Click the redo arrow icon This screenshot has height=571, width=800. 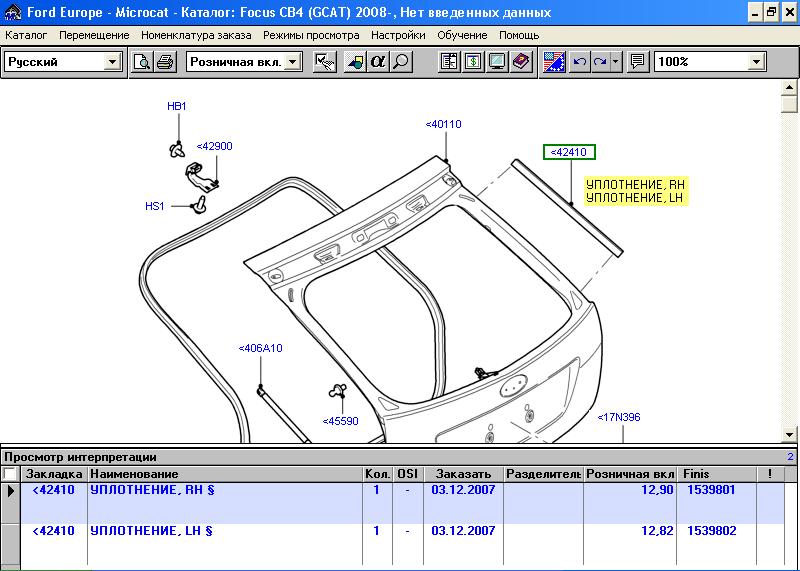point(601,62)
